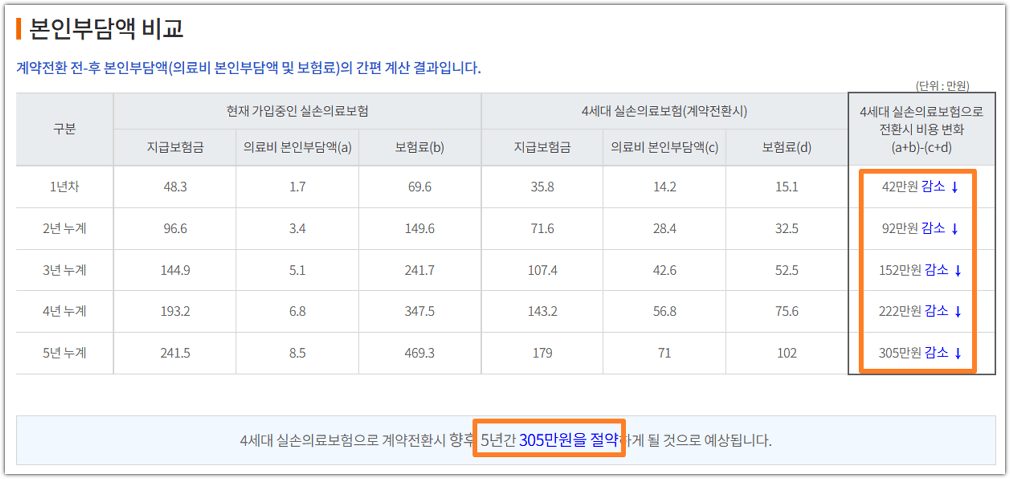Click the 15.1 premium value
Screen dimensions: 1010x479
pyautogui.click(x=786, y=187)
